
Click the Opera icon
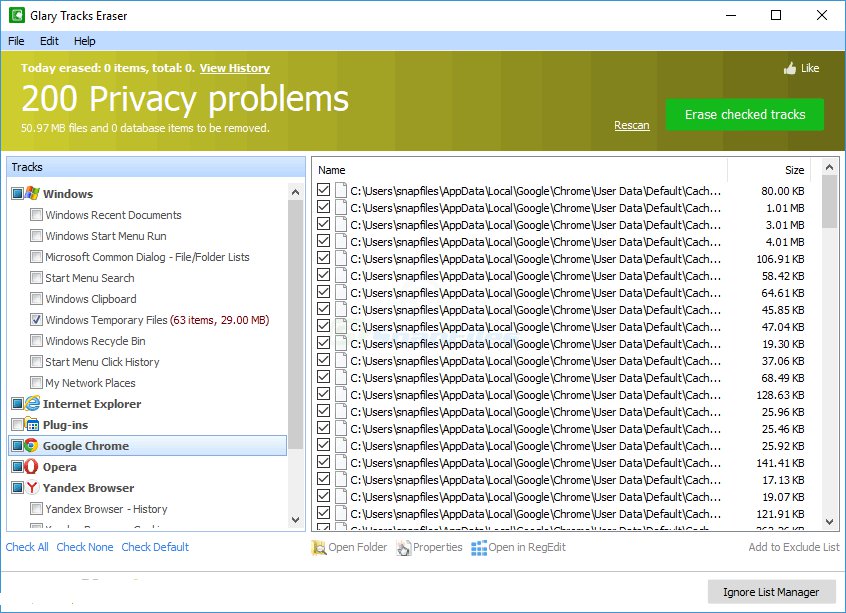pos(31,466)
